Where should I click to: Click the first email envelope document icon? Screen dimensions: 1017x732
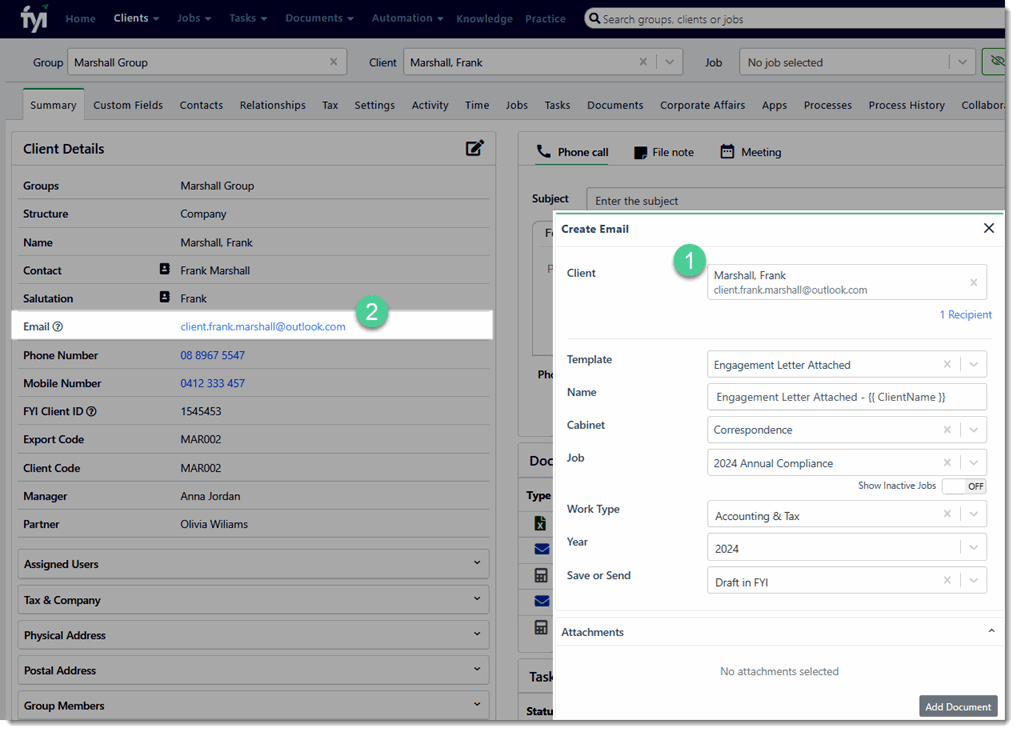click(x=542, y=549)
